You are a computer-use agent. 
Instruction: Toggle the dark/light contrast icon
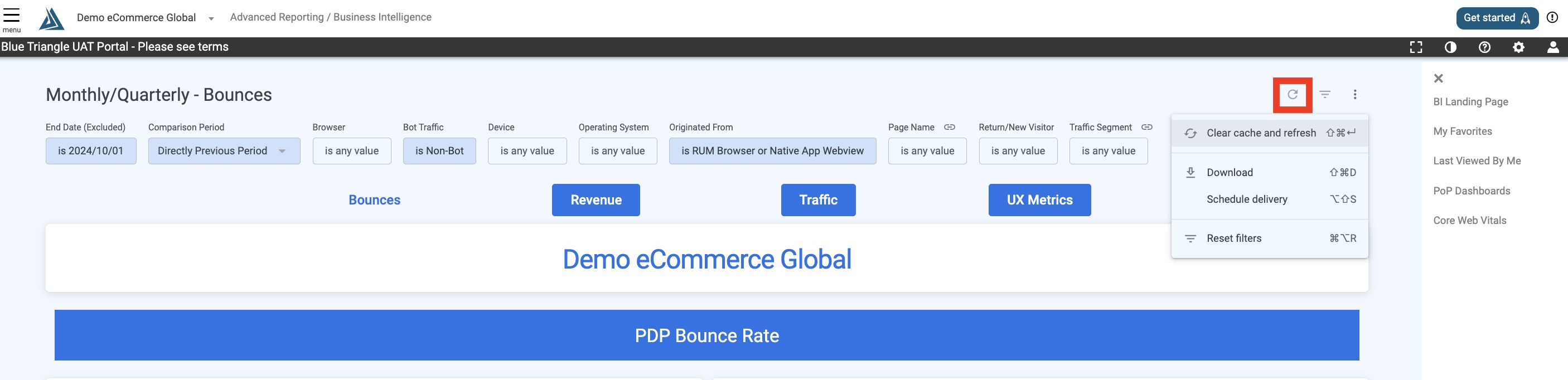(1450, 47)
